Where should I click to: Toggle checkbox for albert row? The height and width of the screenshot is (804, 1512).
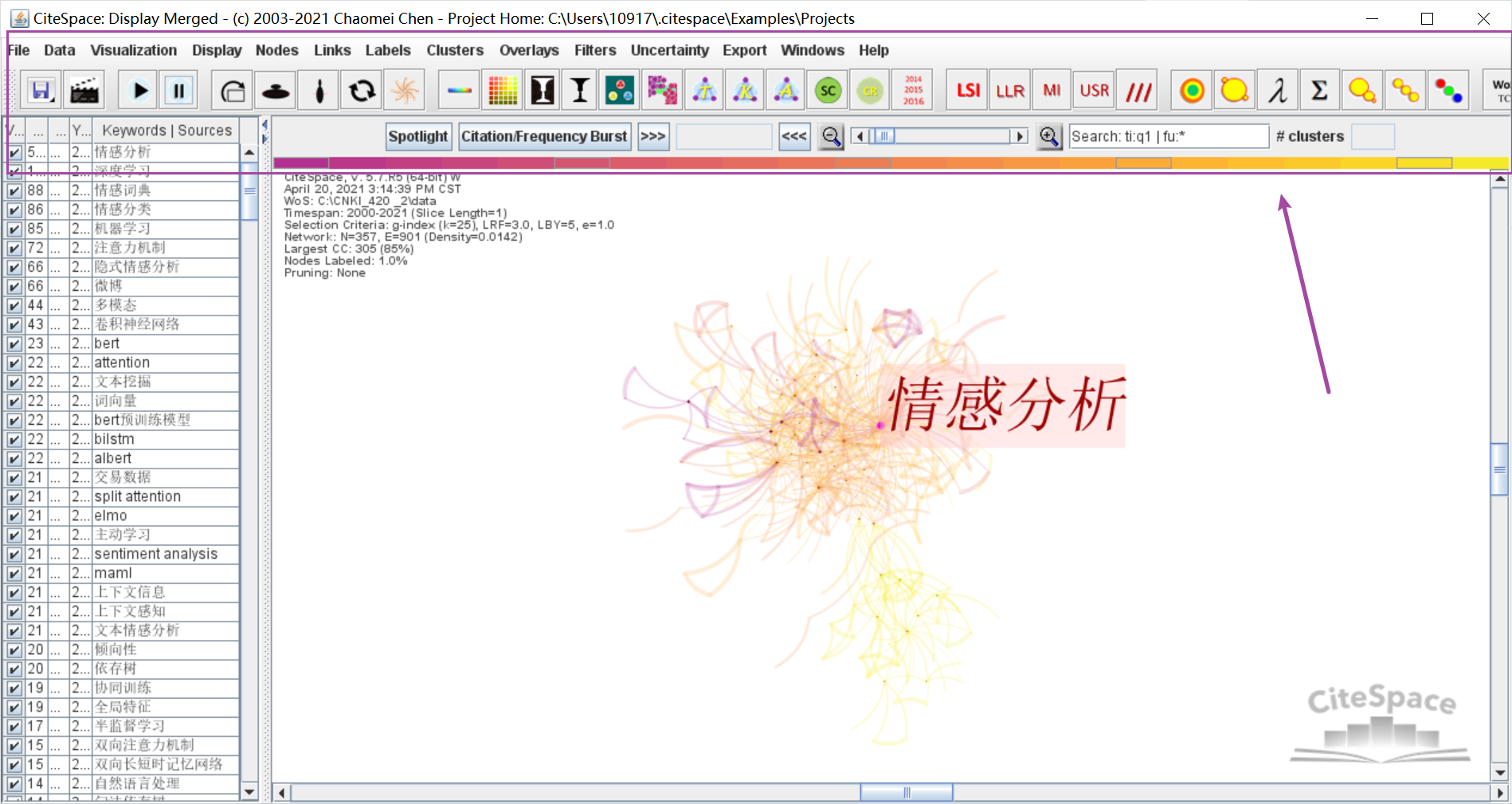[x=14, y=459]
